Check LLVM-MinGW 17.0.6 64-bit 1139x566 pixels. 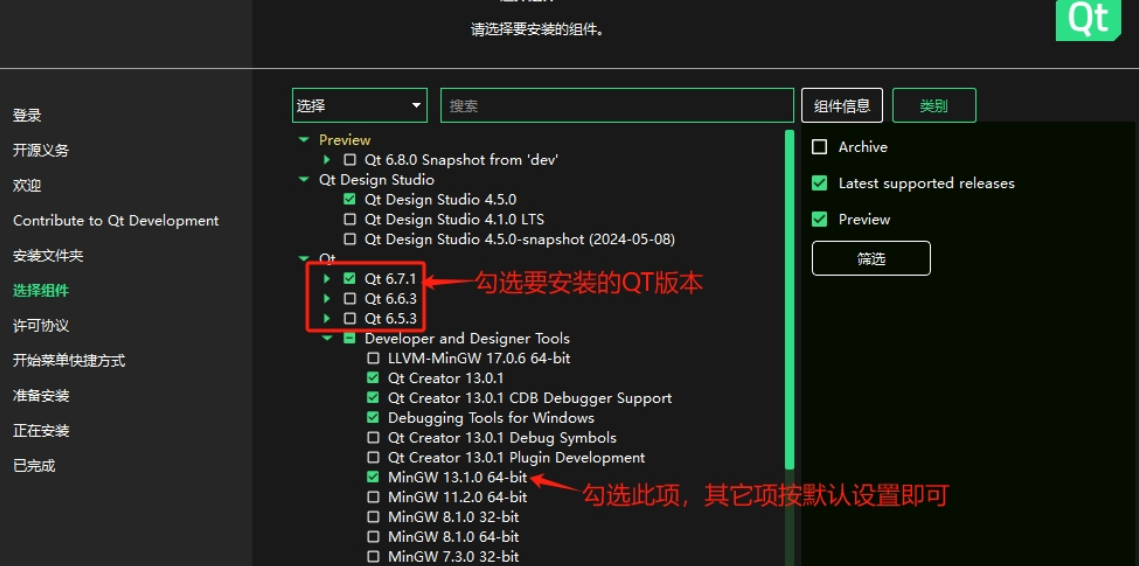coord(373,357)
